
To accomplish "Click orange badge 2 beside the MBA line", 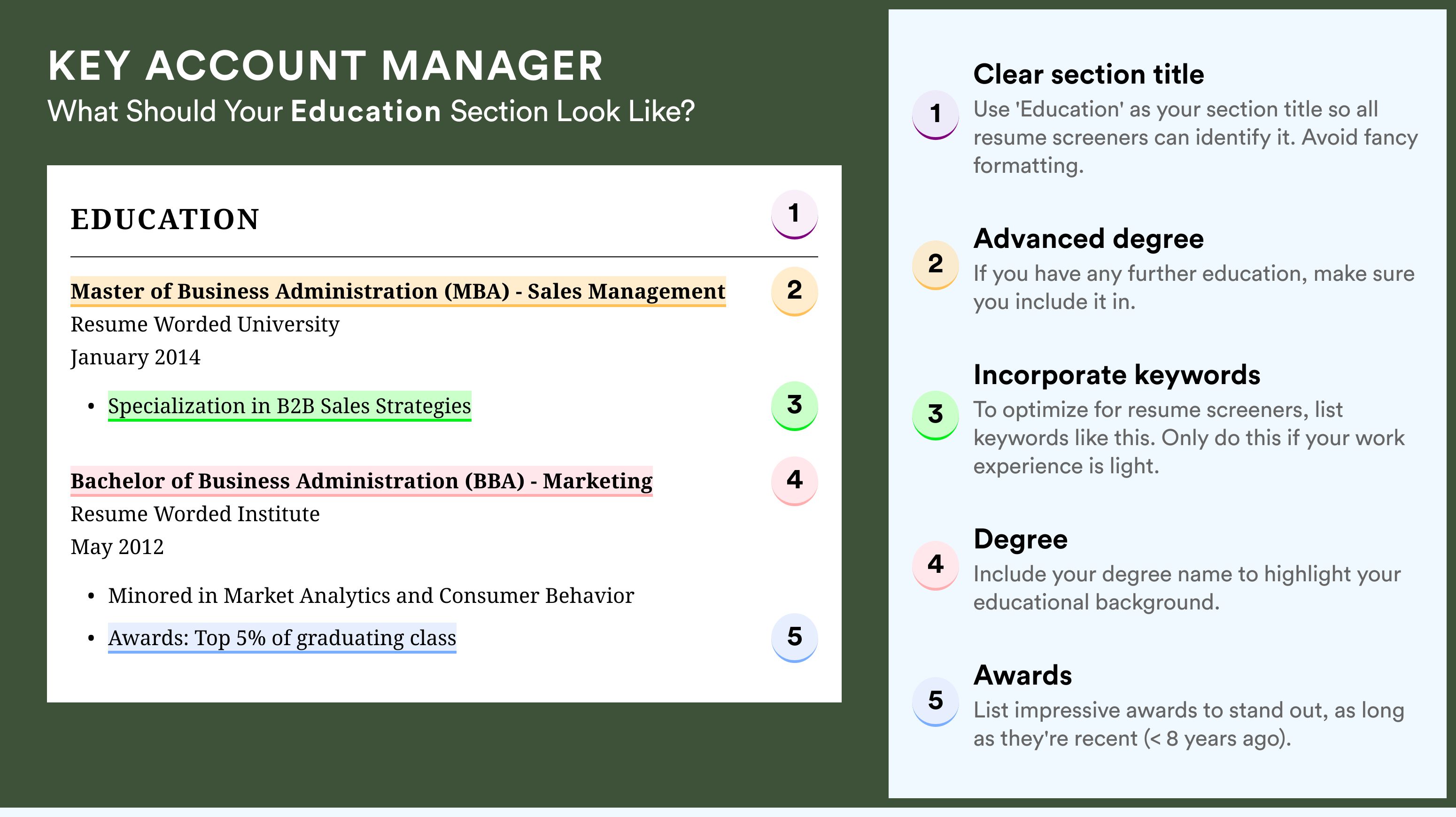I will pos(794,291).
